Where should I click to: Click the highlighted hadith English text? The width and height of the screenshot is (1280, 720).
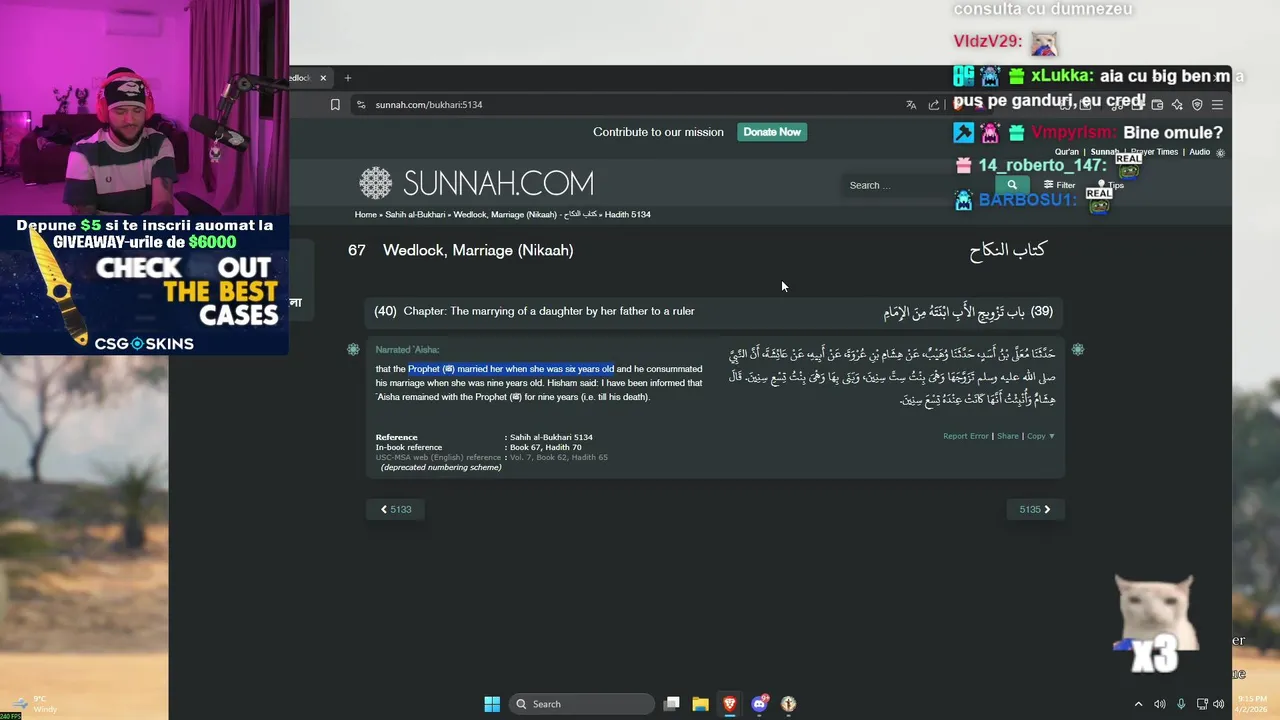(x=511, y=369)
